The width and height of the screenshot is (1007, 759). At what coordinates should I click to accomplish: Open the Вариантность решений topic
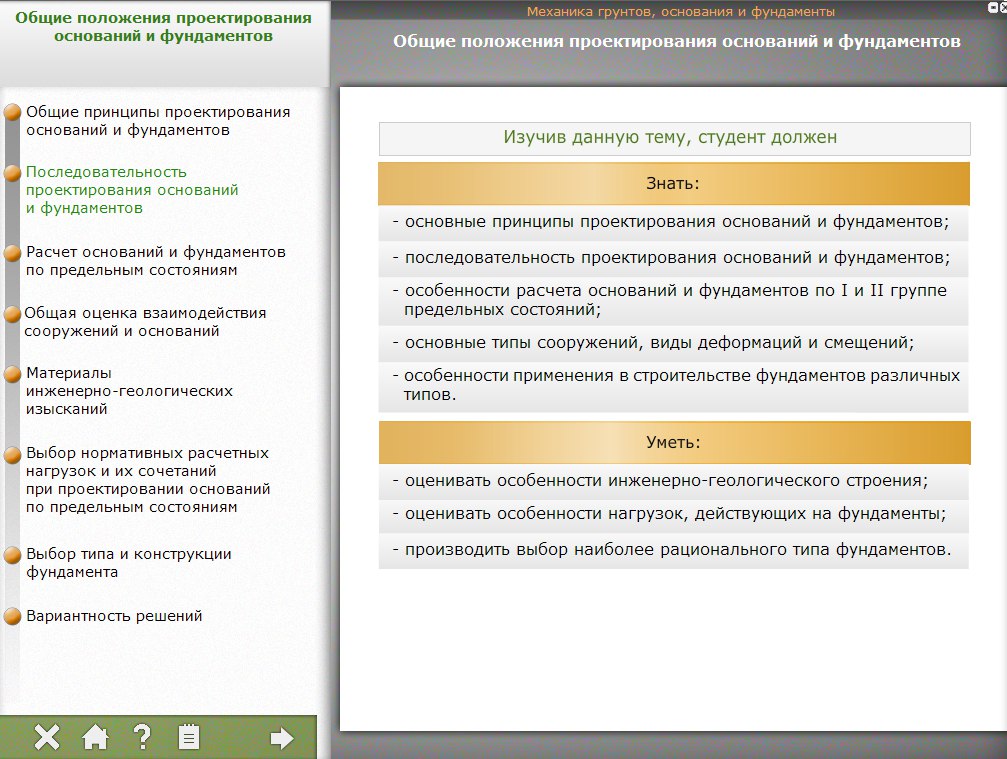(x=114, y=616)
